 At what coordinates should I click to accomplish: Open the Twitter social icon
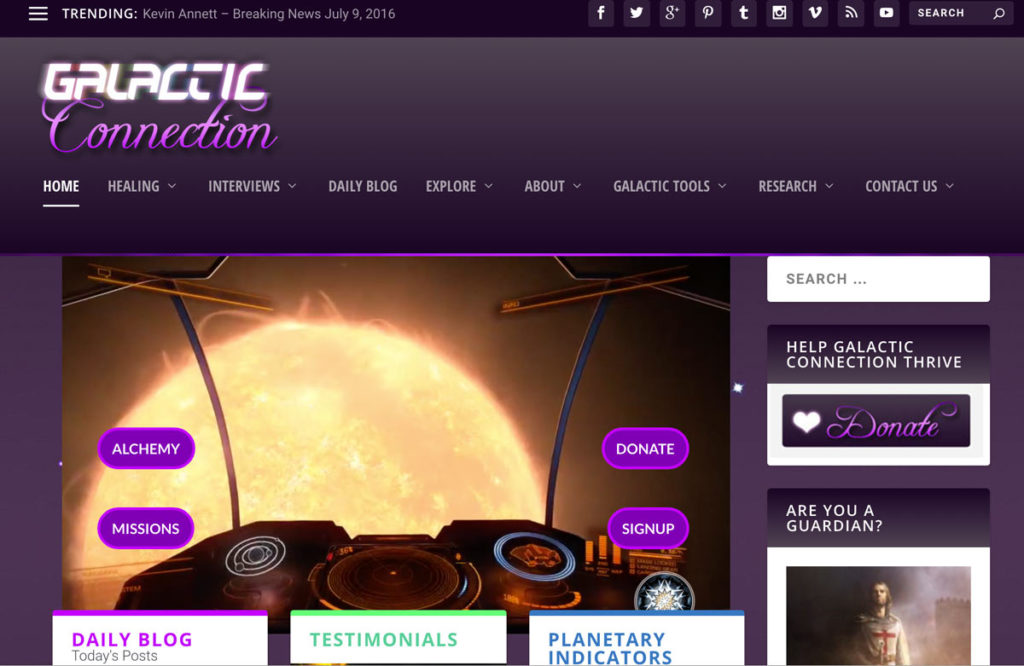pyautogui.click(x=636, y=13)
